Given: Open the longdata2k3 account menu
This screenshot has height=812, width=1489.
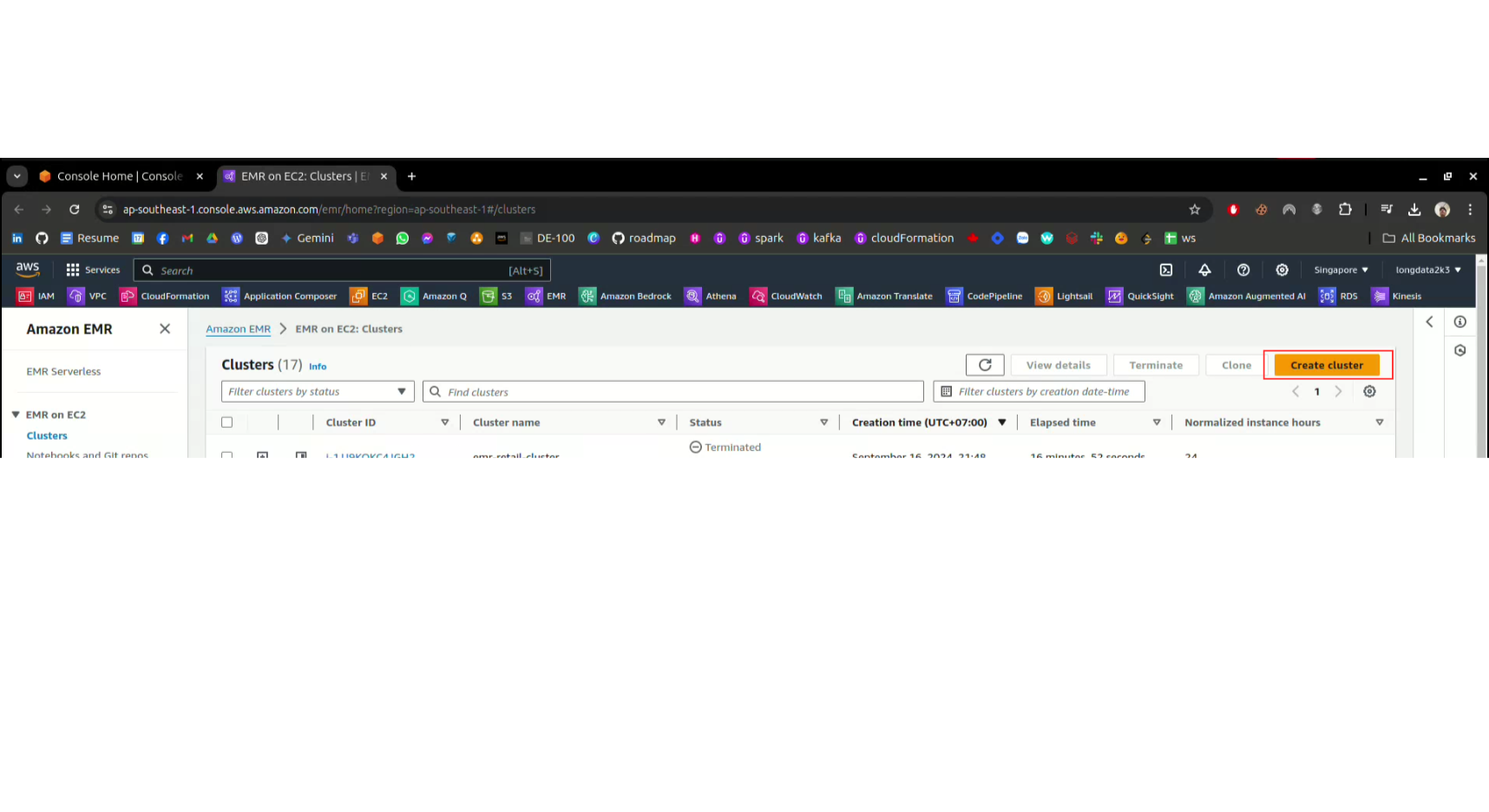Looking at the screenshot, I should tap(1427, 270).
